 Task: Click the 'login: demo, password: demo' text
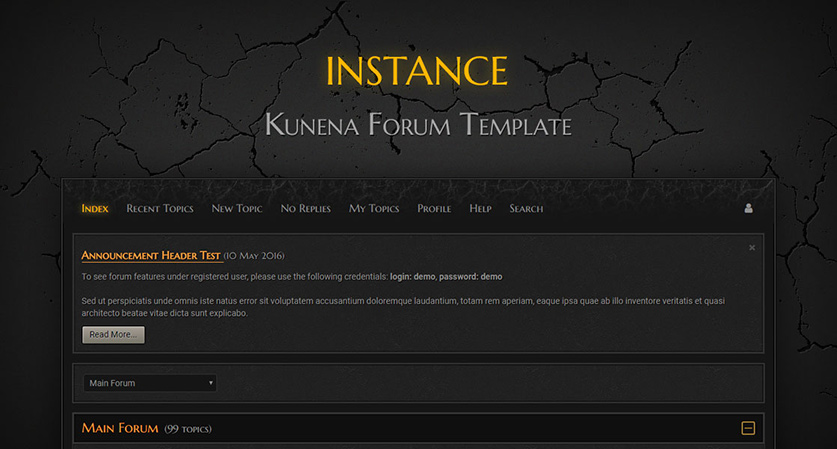point(446,277)
